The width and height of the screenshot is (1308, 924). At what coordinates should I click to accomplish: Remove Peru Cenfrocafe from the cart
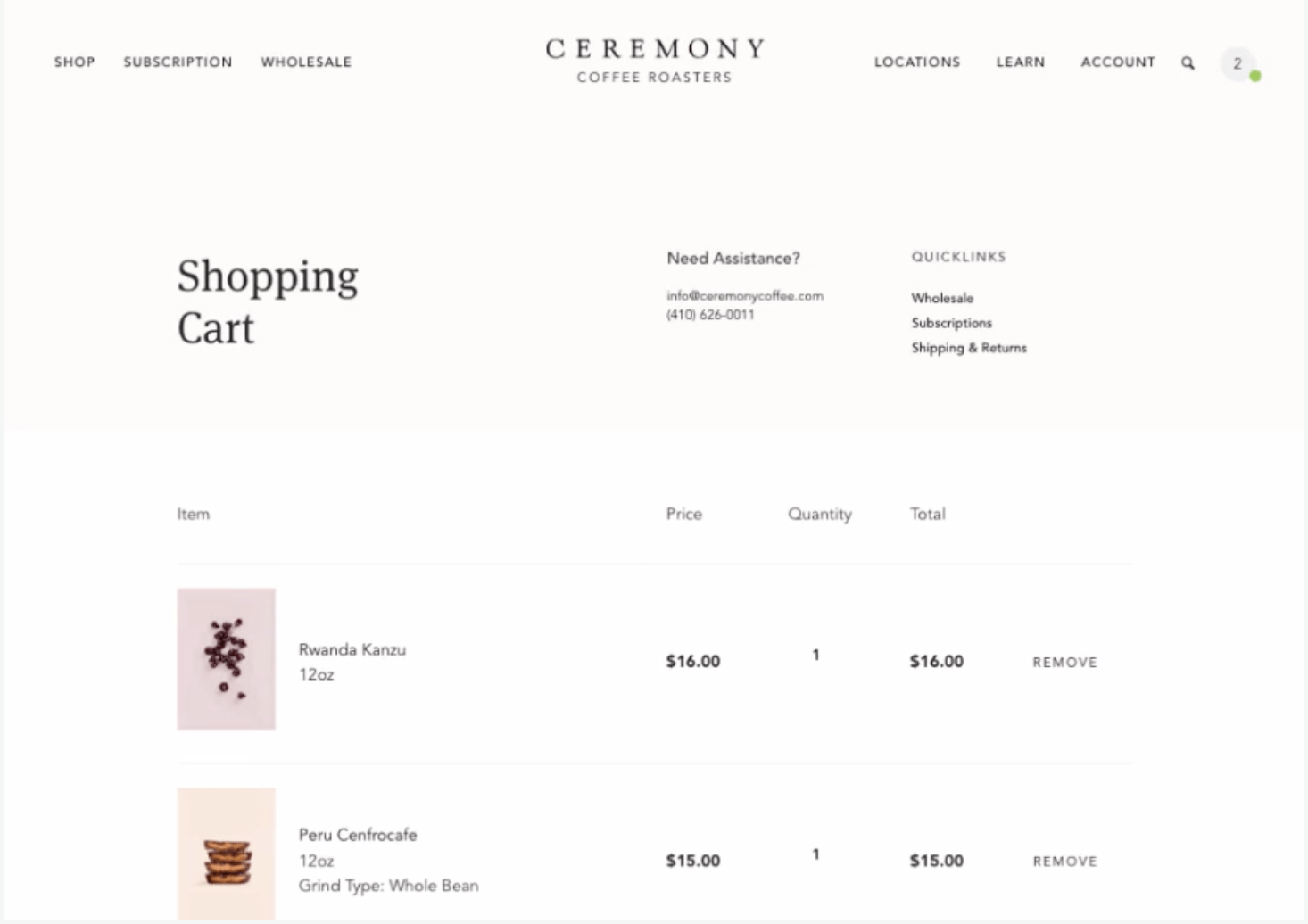1064,862
